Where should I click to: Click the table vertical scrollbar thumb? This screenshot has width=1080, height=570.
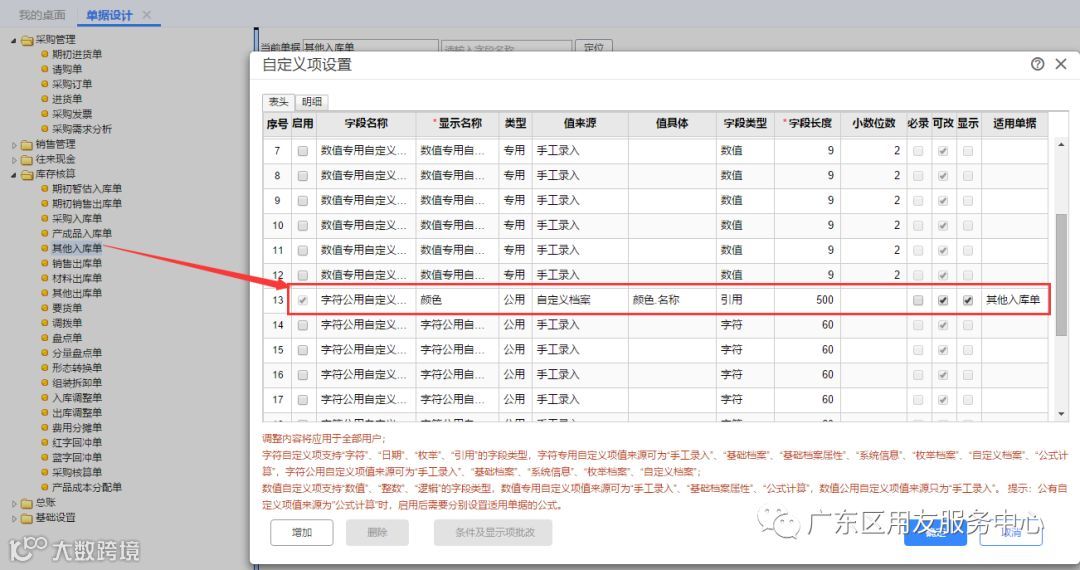(x=1061, y=275)
